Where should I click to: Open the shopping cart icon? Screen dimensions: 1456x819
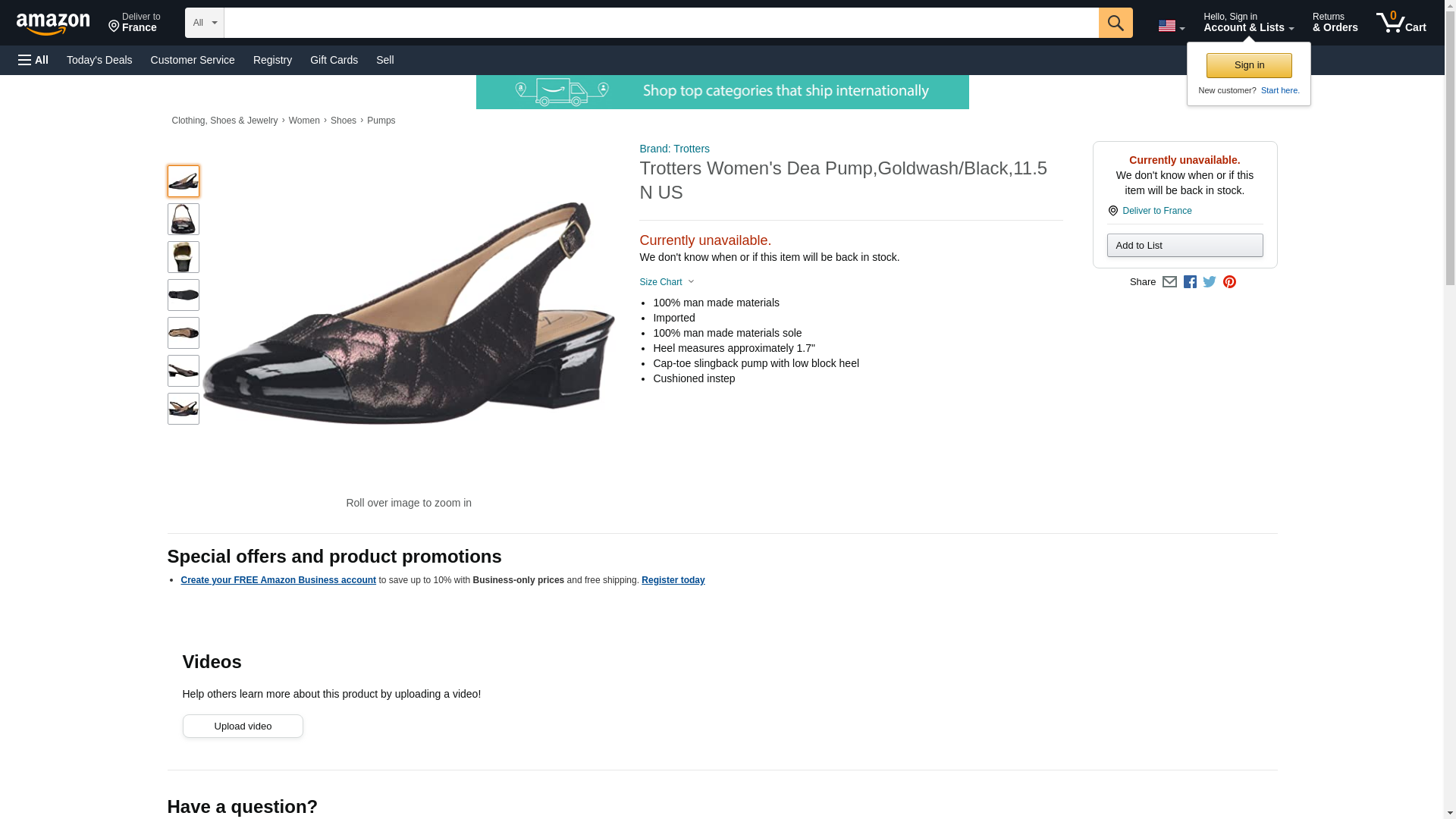1401,22
